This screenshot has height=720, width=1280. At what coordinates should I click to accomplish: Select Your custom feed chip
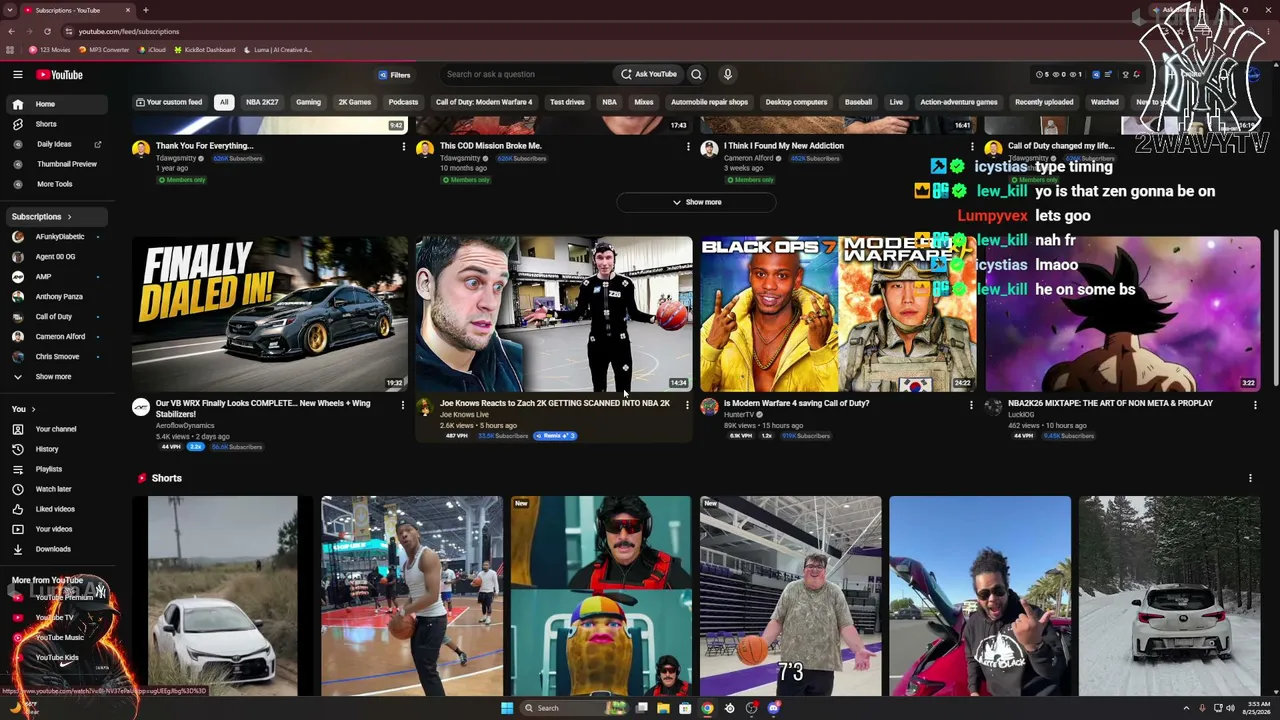pyautogui.click(x=169, y=102)
